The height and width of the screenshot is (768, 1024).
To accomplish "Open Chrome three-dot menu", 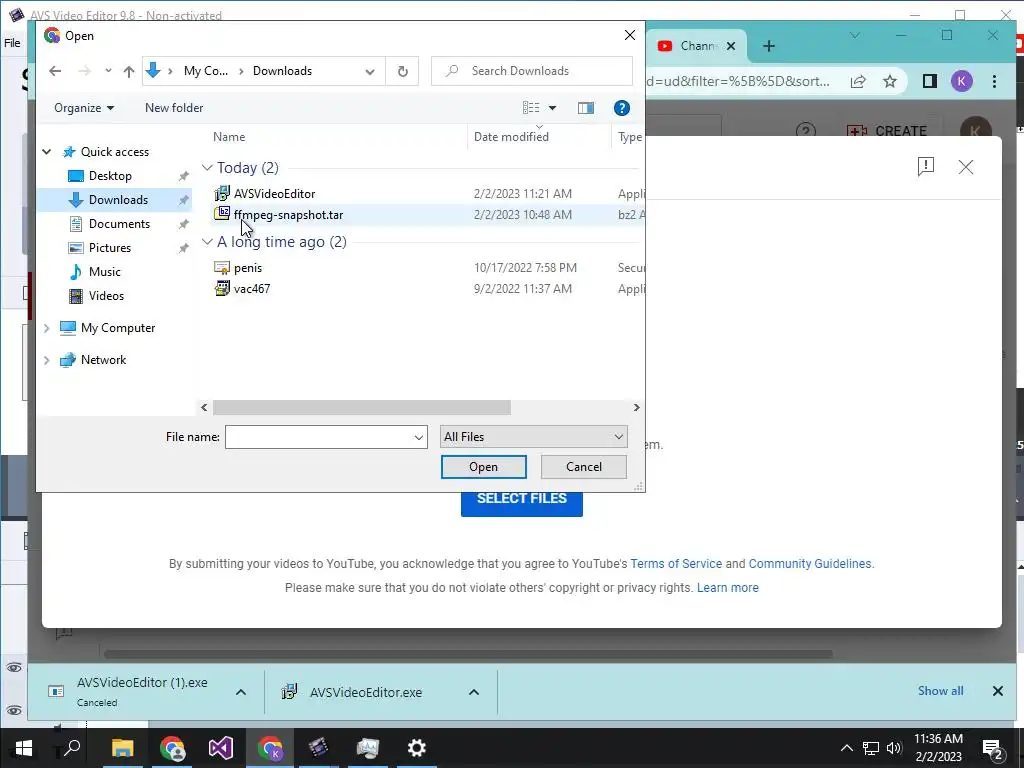I will pos(994,81).
